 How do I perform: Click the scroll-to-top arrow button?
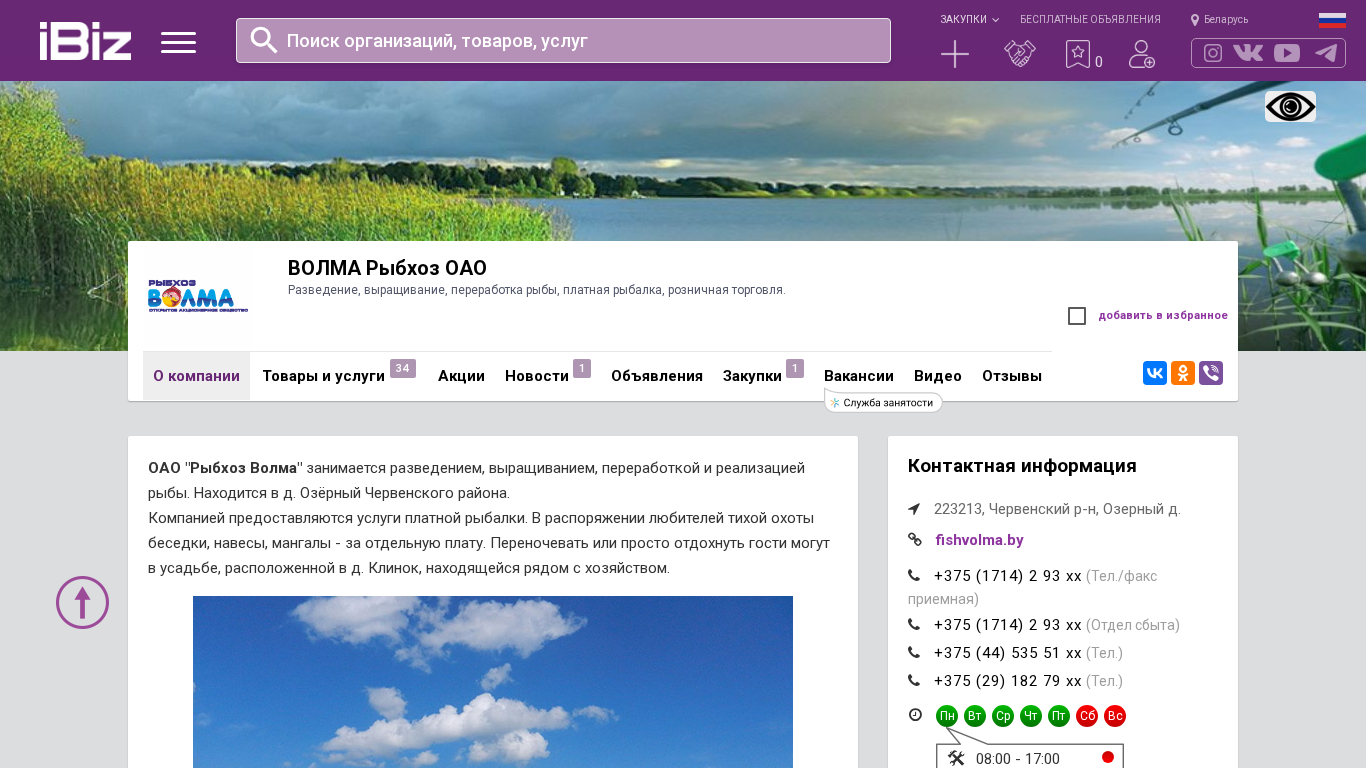click(82, 602)
